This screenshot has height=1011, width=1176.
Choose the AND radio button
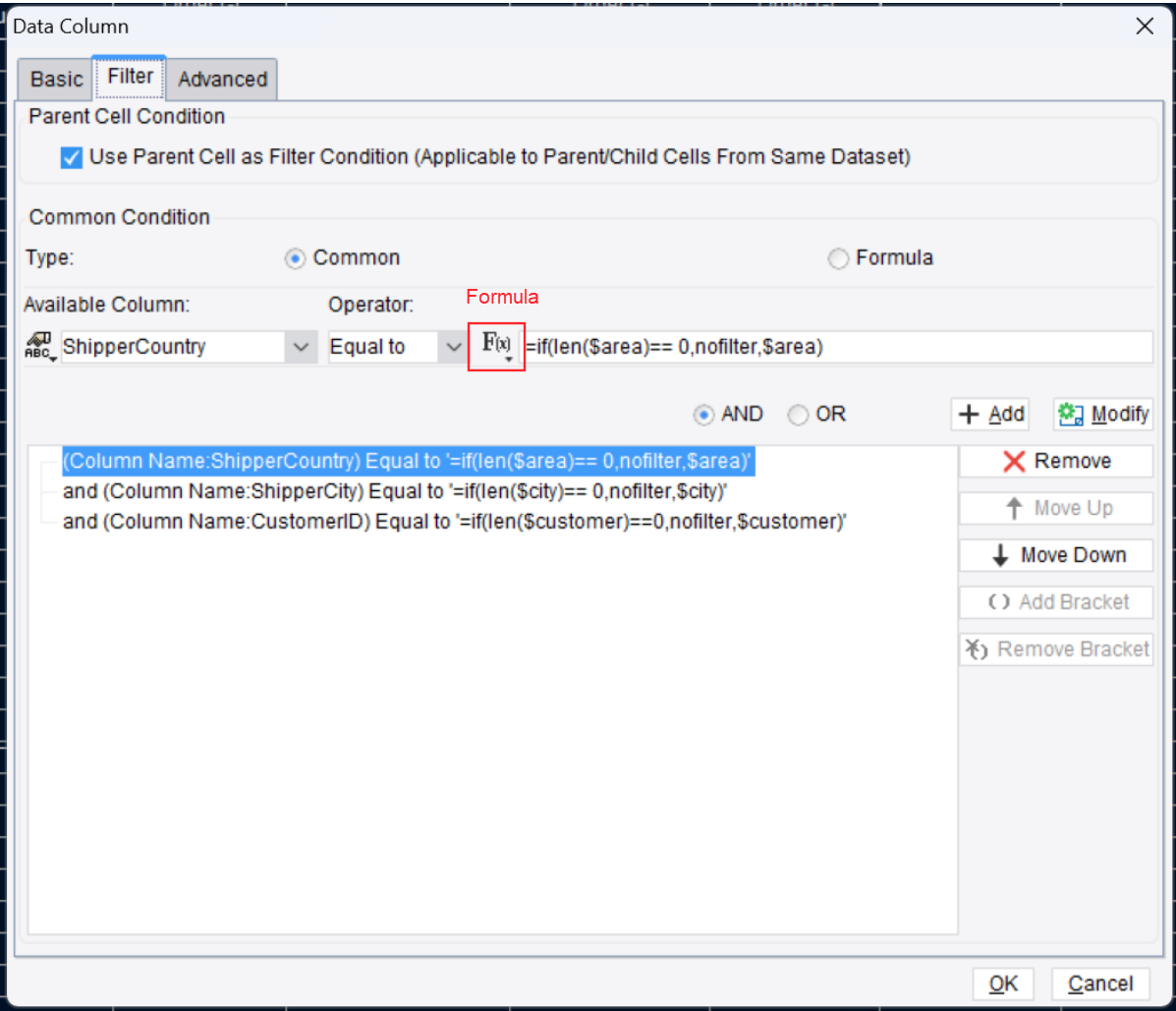click(x=703, y=415)
